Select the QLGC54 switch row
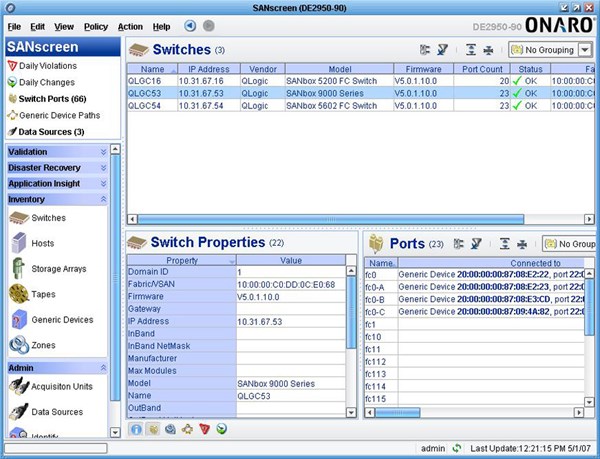 [x=361, y=106]
